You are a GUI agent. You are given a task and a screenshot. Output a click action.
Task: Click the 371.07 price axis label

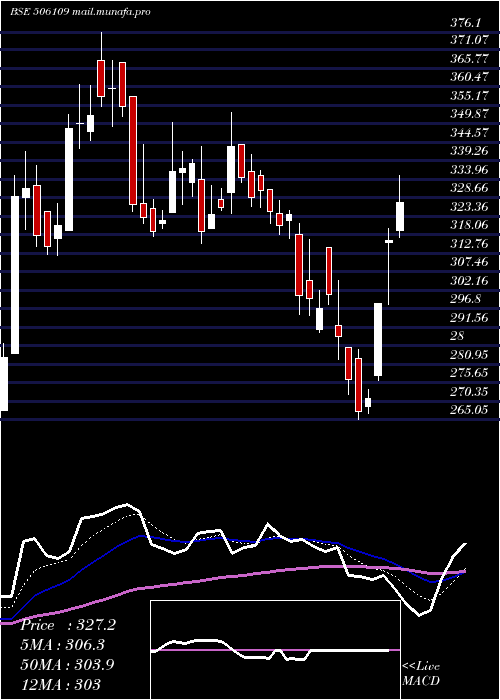tap(469, 40)
